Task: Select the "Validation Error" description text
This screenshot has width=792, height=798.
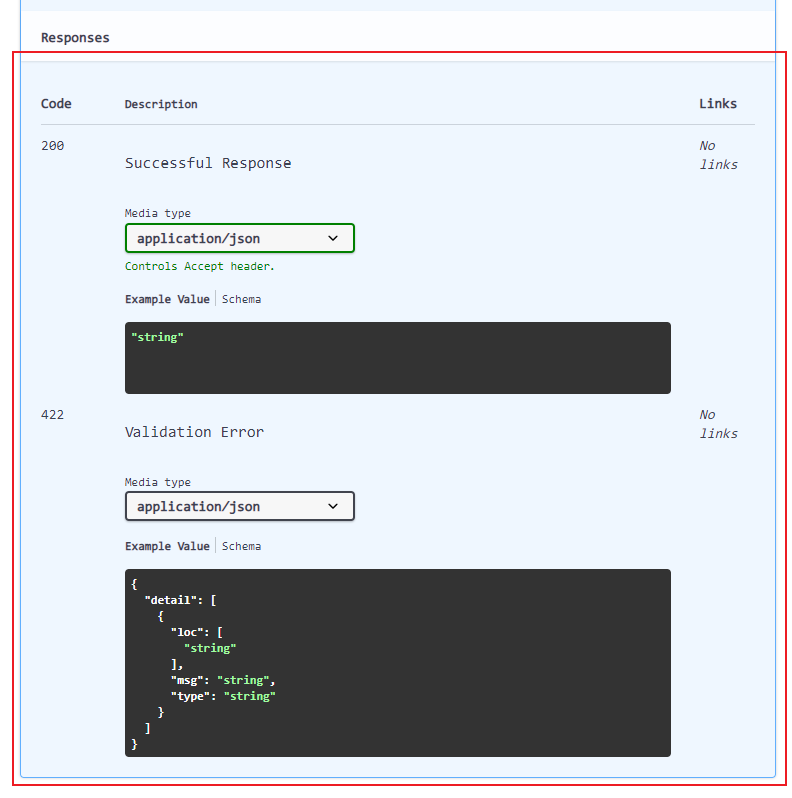Action: [x=194, y=432]
